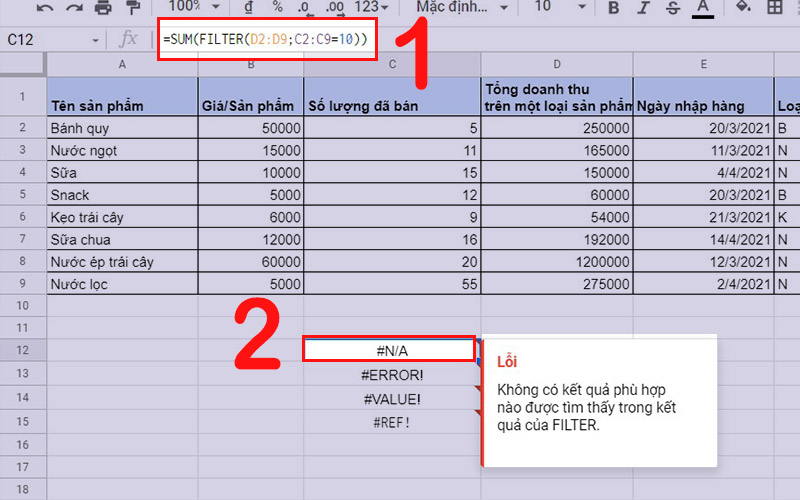
Task: Open the 'Mặc định' font menu
Action: coord(457,7)
